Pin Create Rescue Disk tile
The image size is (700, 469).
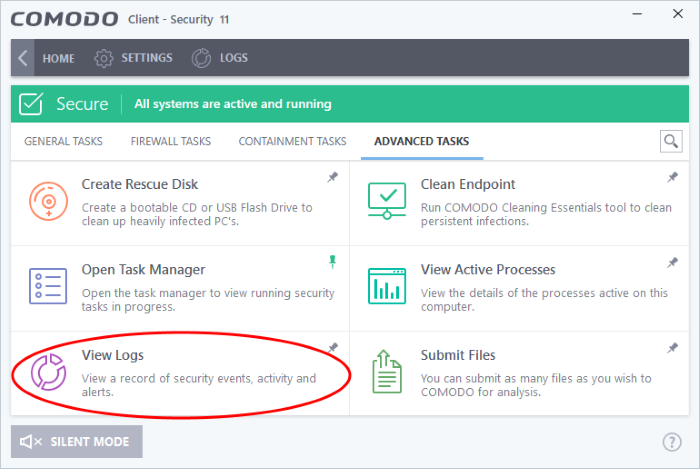[x=333, y=177]
